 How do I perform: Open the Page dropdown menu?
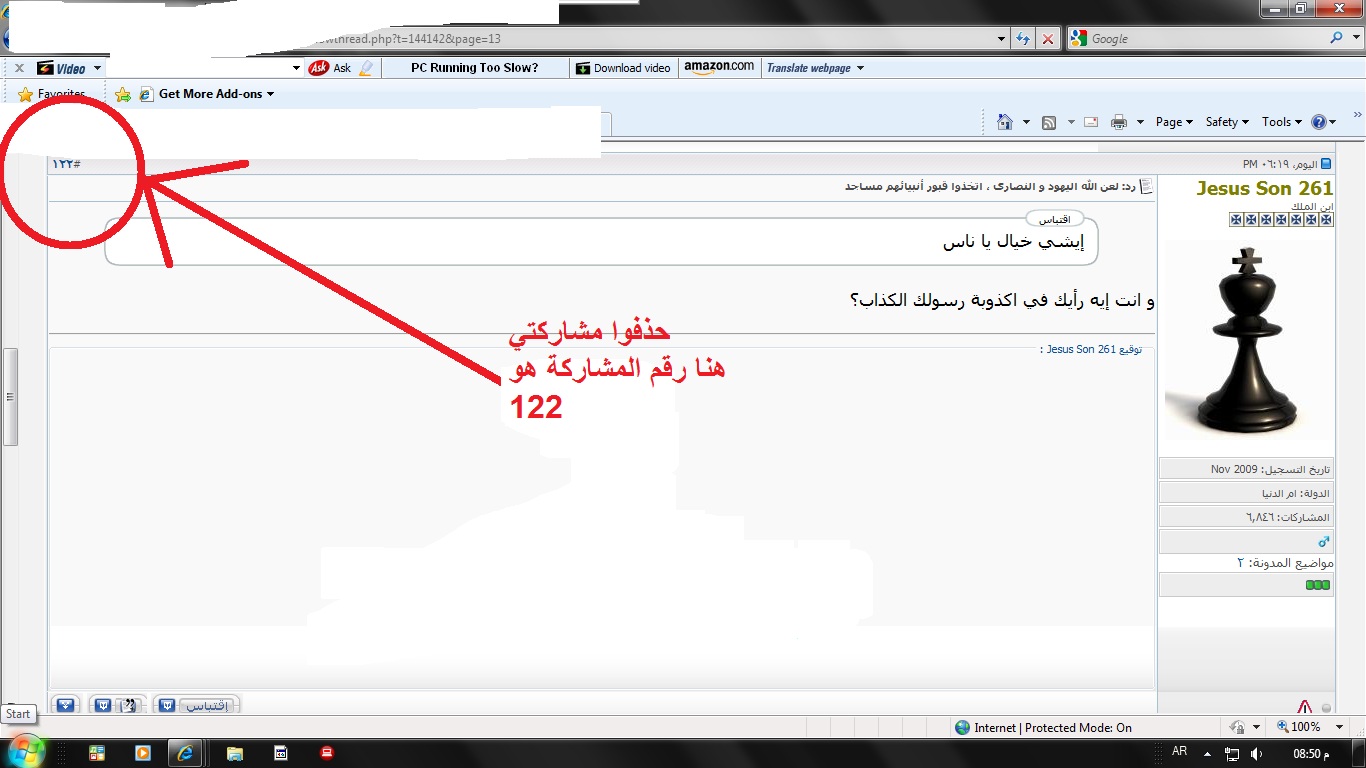click(1174, 122)
